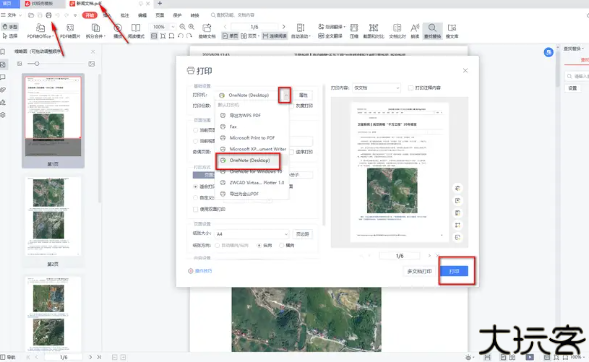Select the portrait orientation radio button
Viewport: 589px width, 362px height.
coord(259,245)
